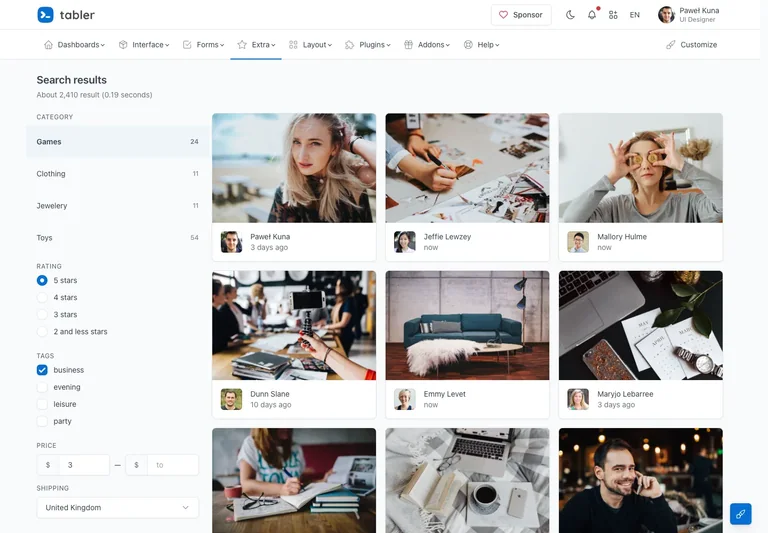Expand the Plugins menu

367,45
